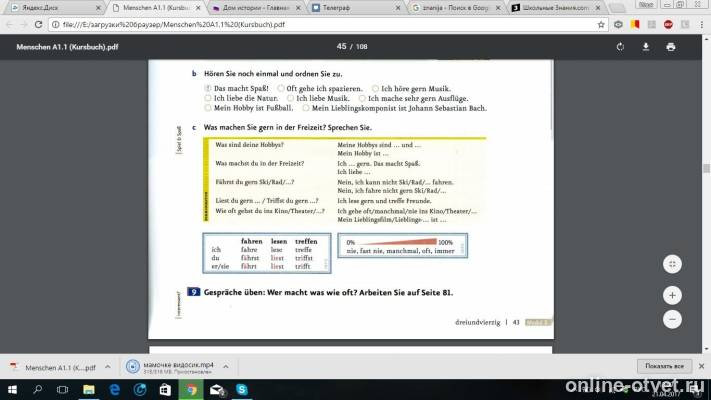Click the yellow-red bookmark extension icon

[635, 24]
